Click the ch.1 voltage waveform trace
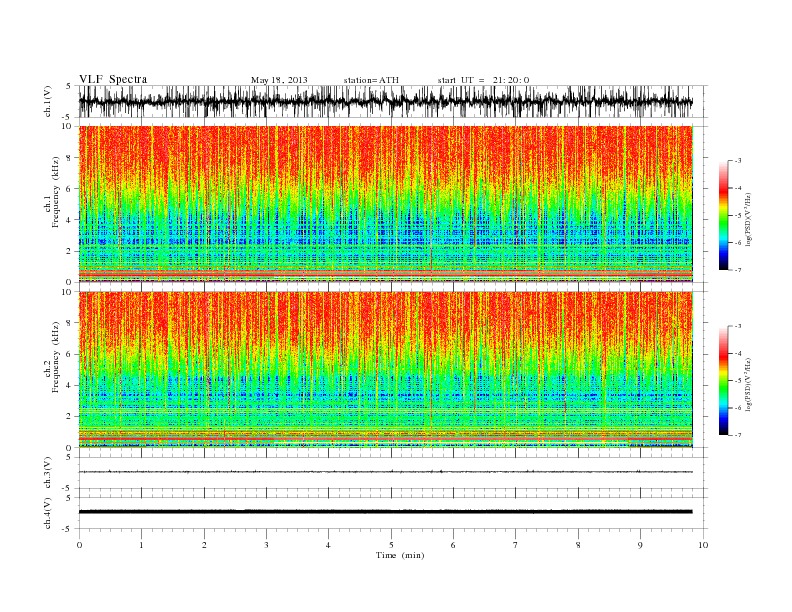The height and width of the screenshot is (612, 792). point(385,101)
